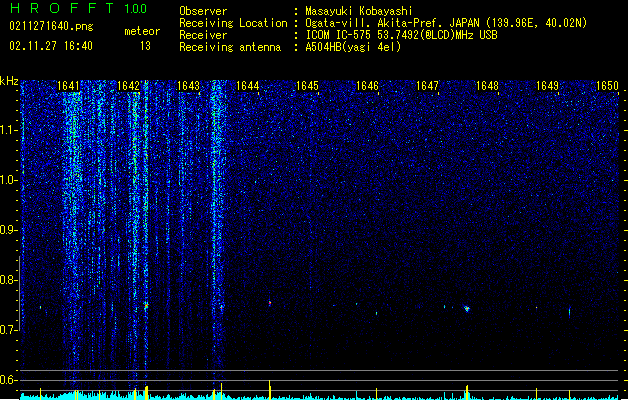The image size is (629, 400).
Task: Select the file name 0211271640.png
Action: [x=51, y=26]
